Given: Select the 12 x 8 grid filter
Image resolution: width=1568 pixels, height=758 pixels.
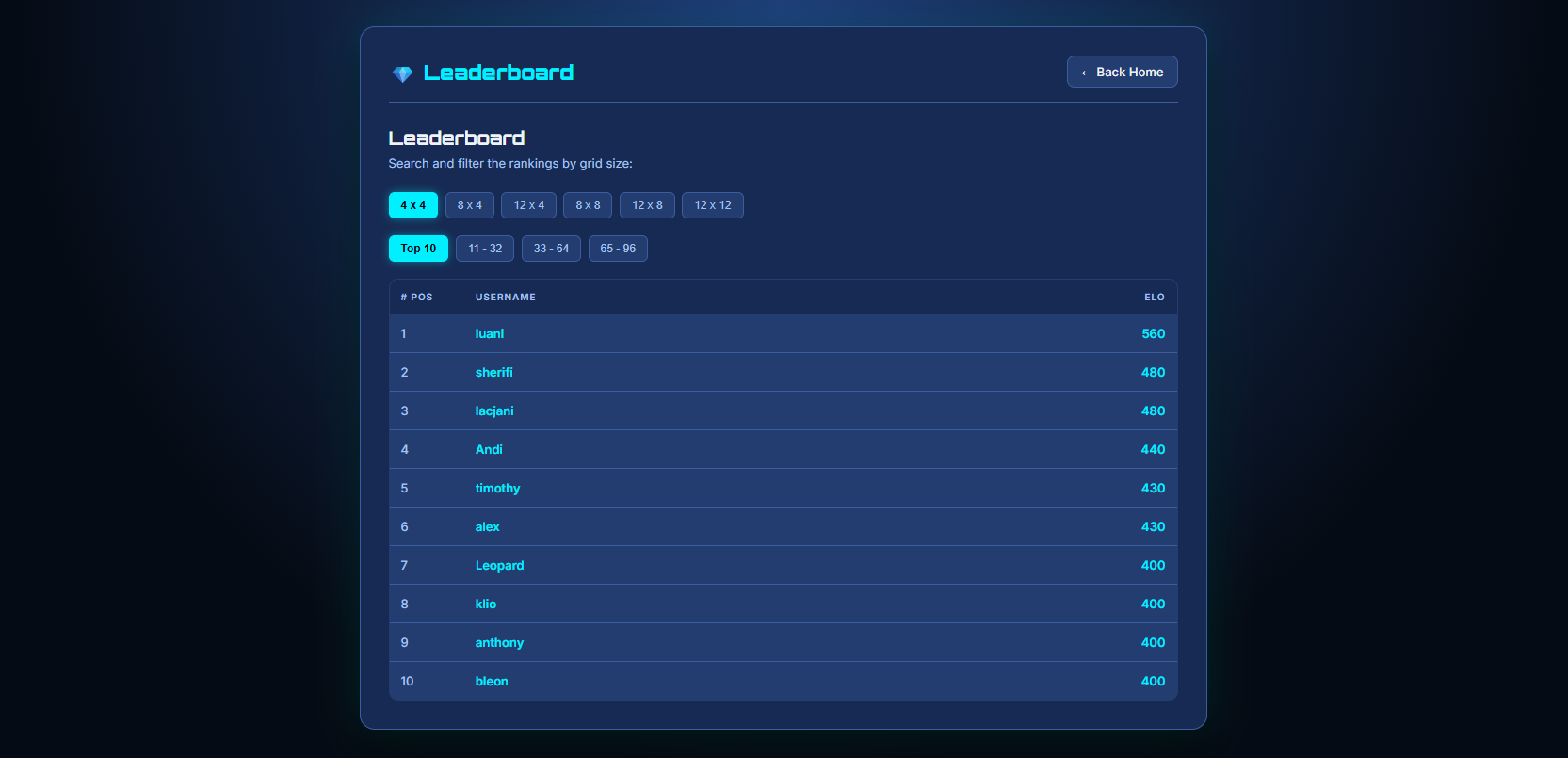Looking at the screenshot, I should click(x=647, y=205).
